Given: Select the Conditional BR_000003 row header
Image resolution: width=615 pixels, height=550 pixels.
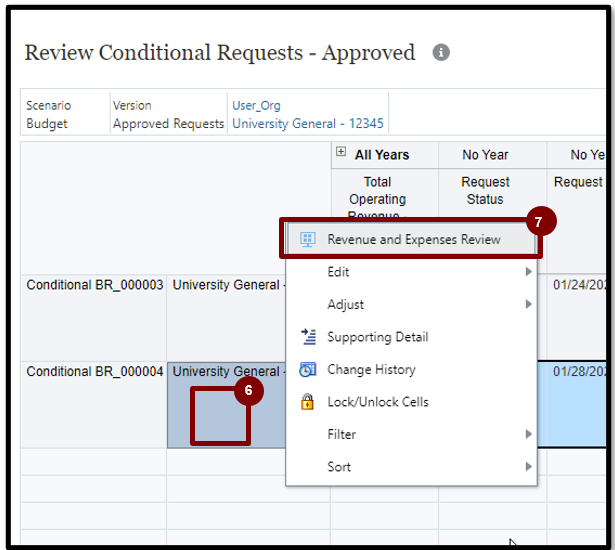Looking at the screenshot, I should coord(94,286).
